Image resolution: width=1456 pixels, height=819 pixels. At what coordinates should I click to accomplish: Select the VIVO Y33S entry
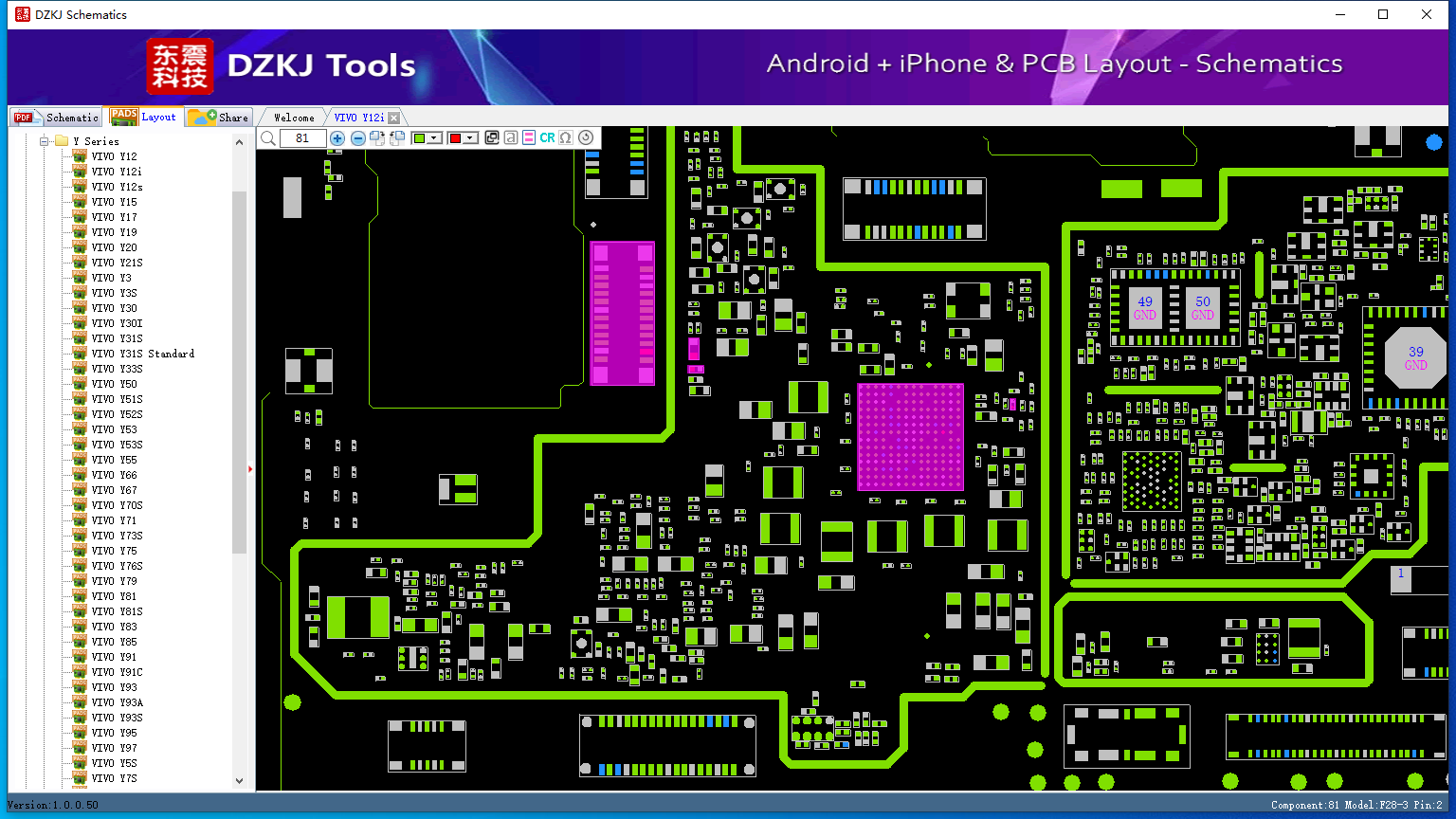(x=117, y=369)
